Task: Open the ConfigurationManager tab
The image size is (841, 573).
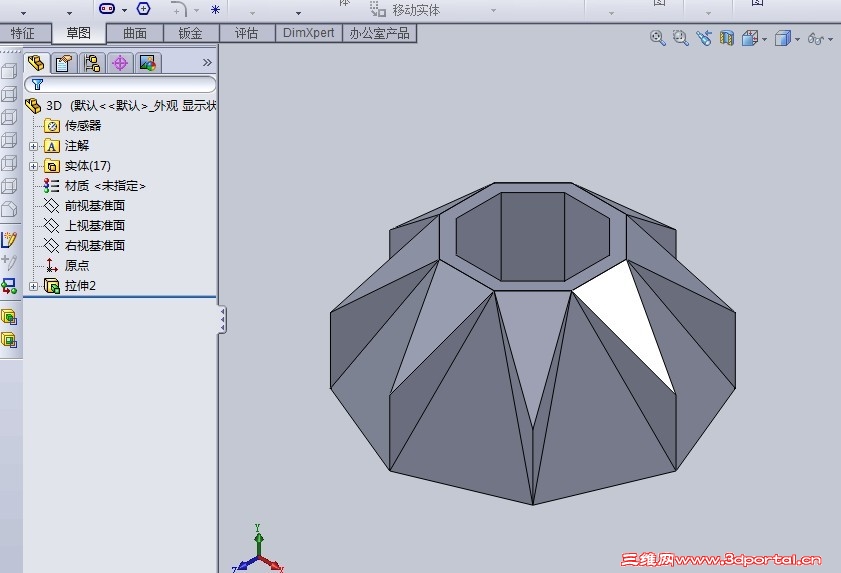Action: [92, 63]
